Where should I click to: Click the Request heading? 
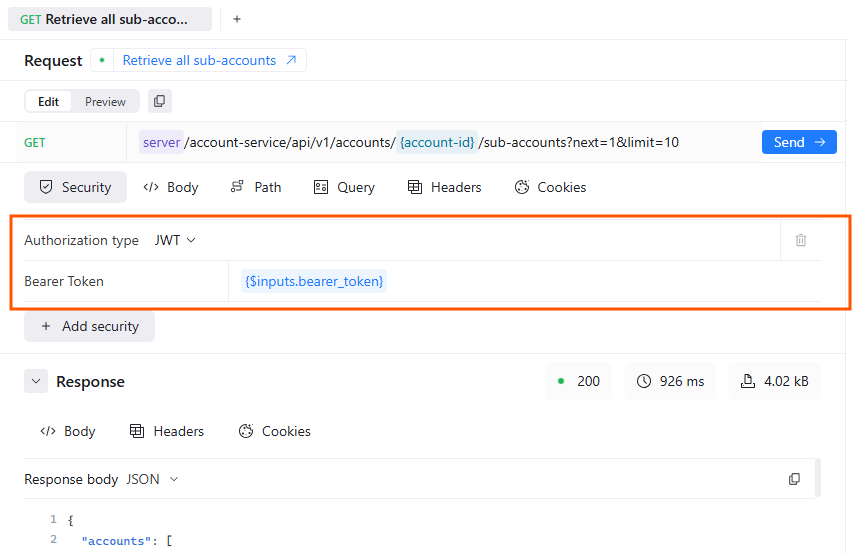coord(53,60)
